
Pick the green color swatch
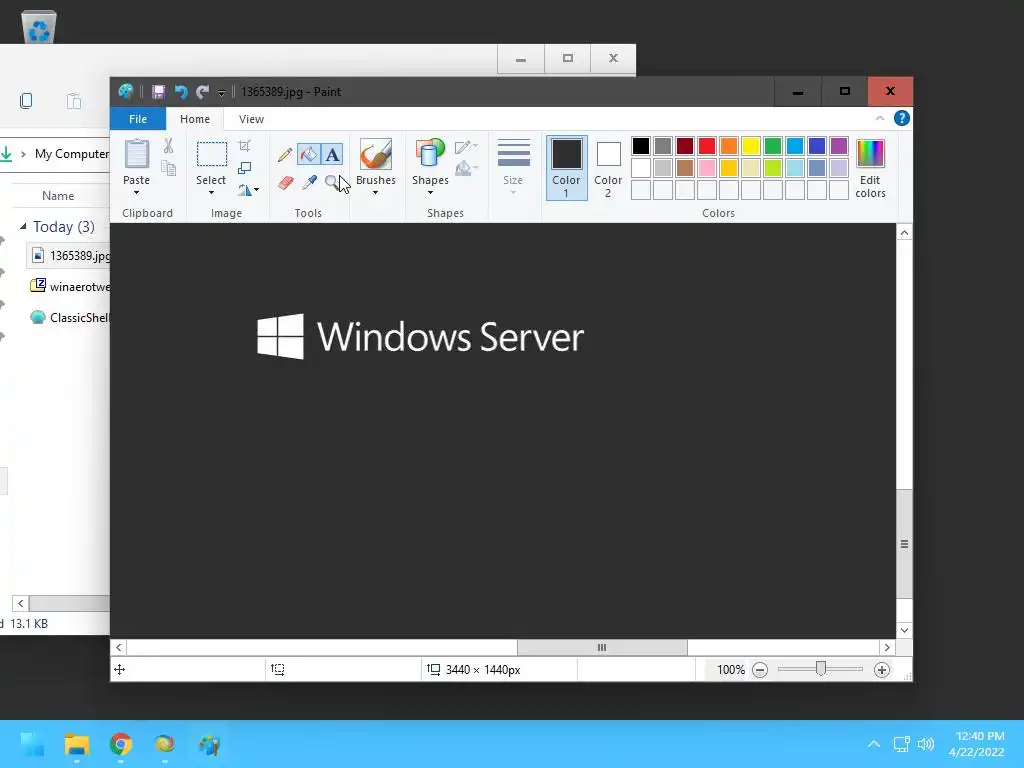pyautogui.click(x=773, y=146)
